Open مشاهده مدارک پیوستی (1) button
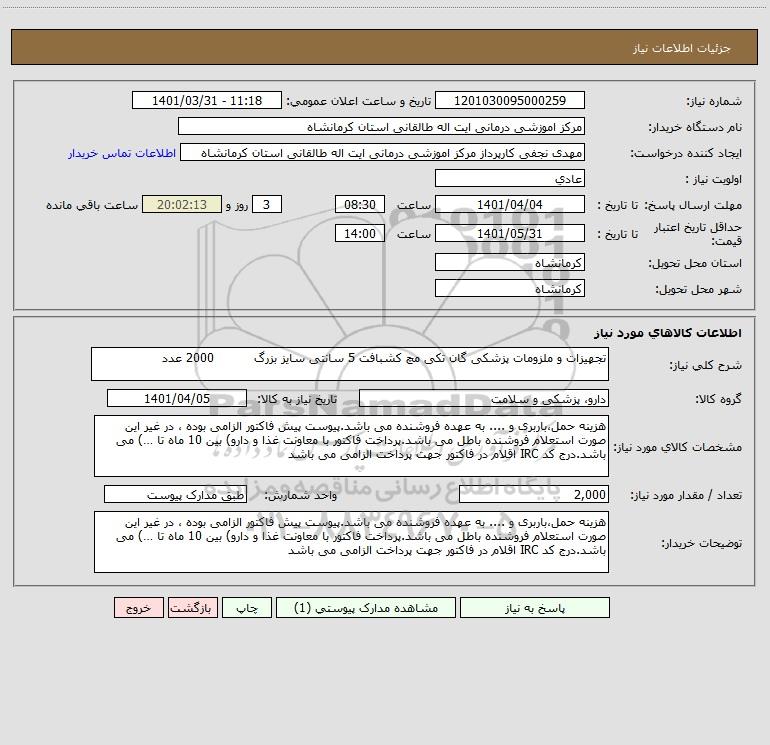This screenshot has height=745, width=770. (366, 607)
